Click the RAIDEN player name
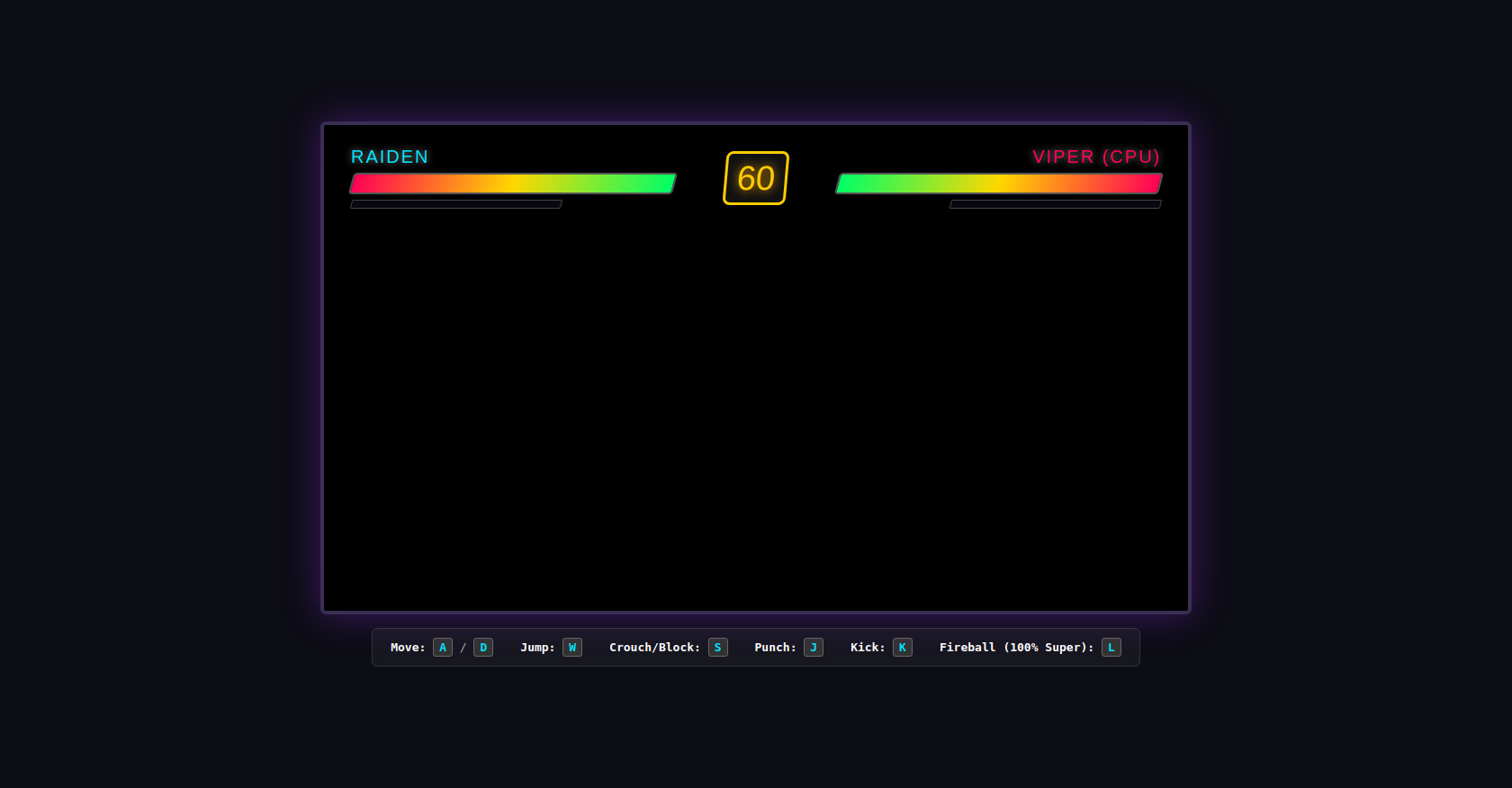The width and height of the screenshot is (1512, 788). (390, 157)
